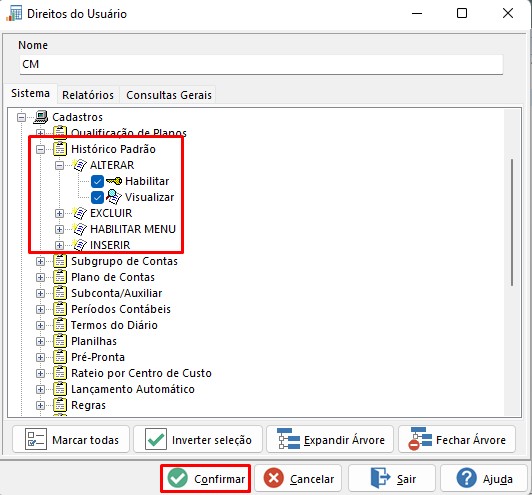
Task: Click the ALTERAR node document icon
Action: 80,165
